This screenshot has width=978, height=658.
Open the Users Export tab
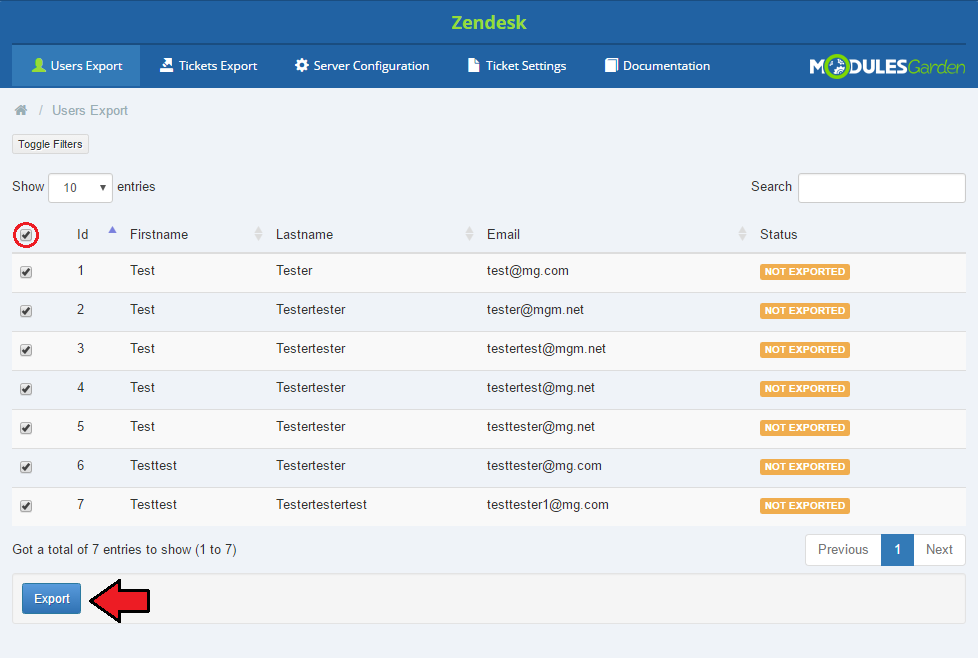(77, 65)
